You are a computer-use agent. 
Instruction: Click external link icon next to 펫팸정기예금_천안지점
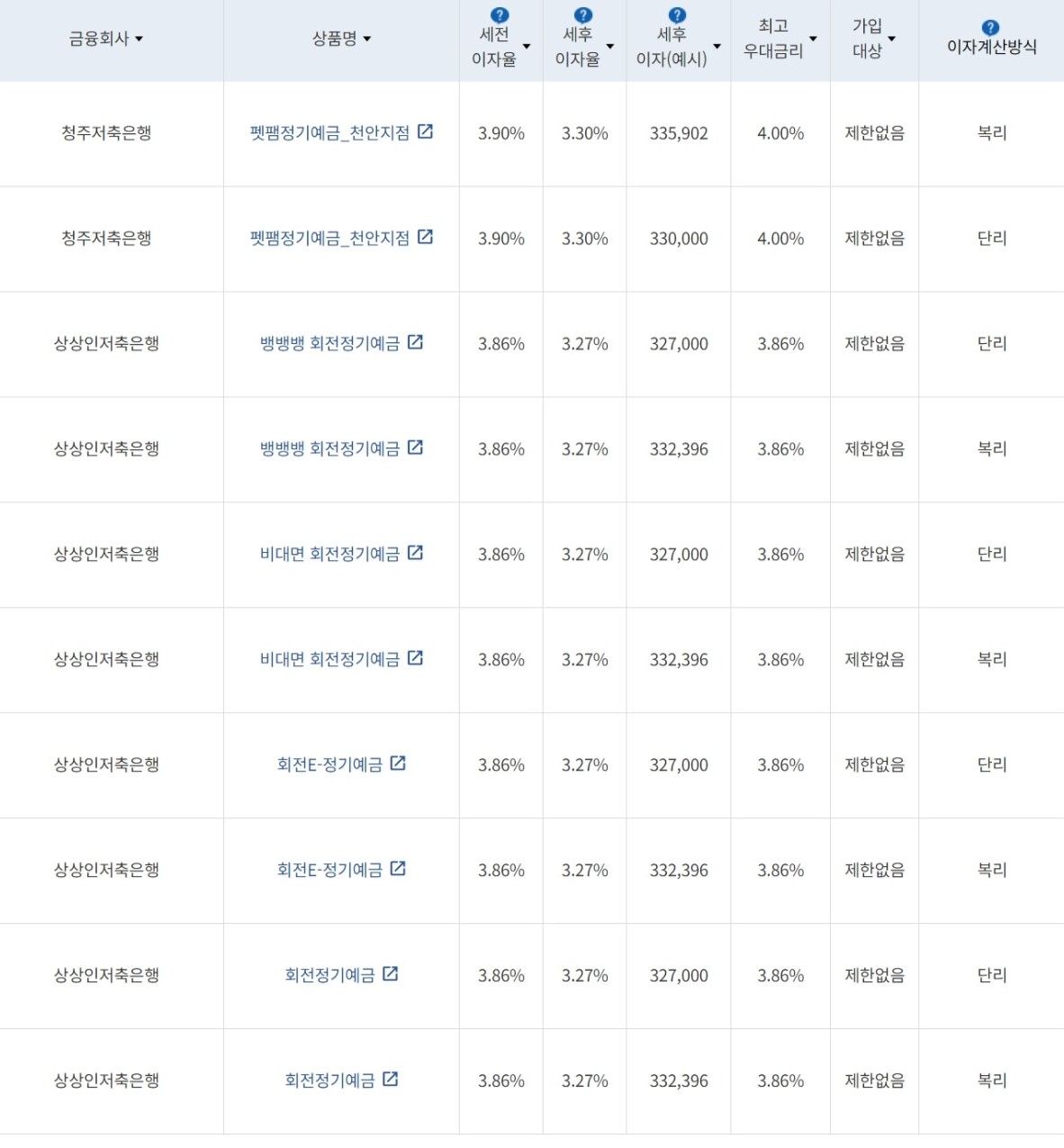pyautogui.click(x=426, y=131)
